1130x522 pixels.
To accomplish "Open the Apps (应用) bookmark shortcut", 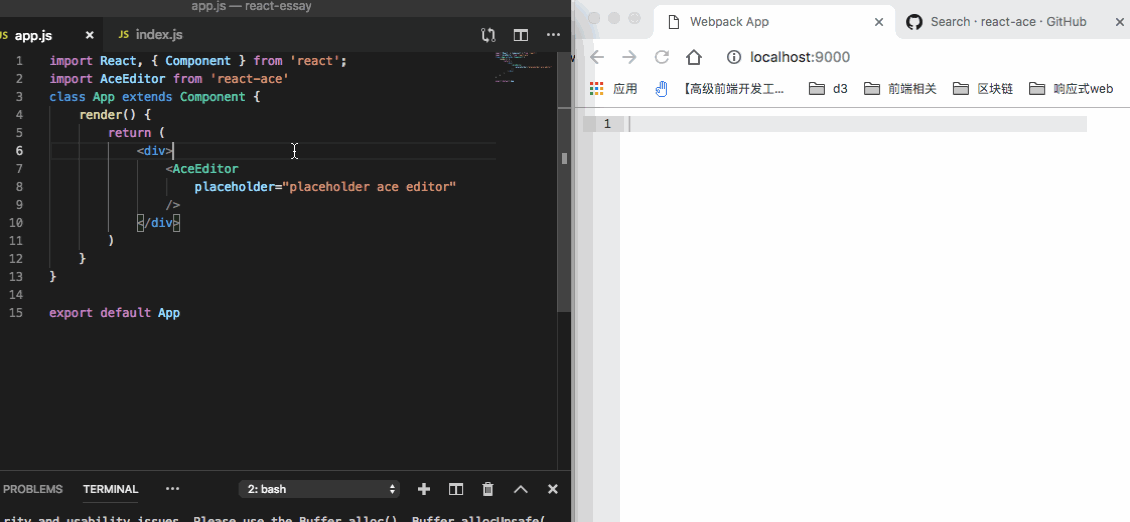I will 614,89.
